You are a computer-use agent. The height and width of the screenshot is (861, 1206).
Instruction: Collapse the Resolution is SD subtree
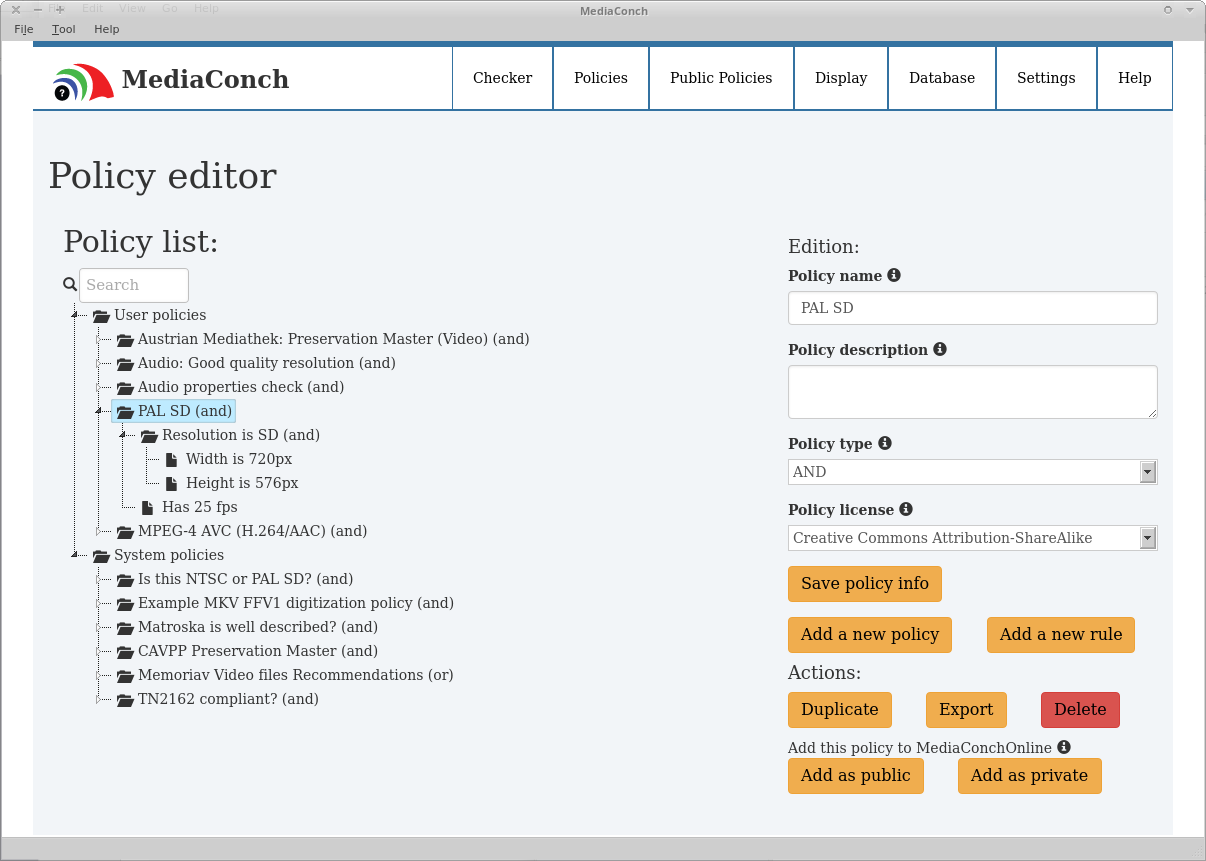coord(123,435)
